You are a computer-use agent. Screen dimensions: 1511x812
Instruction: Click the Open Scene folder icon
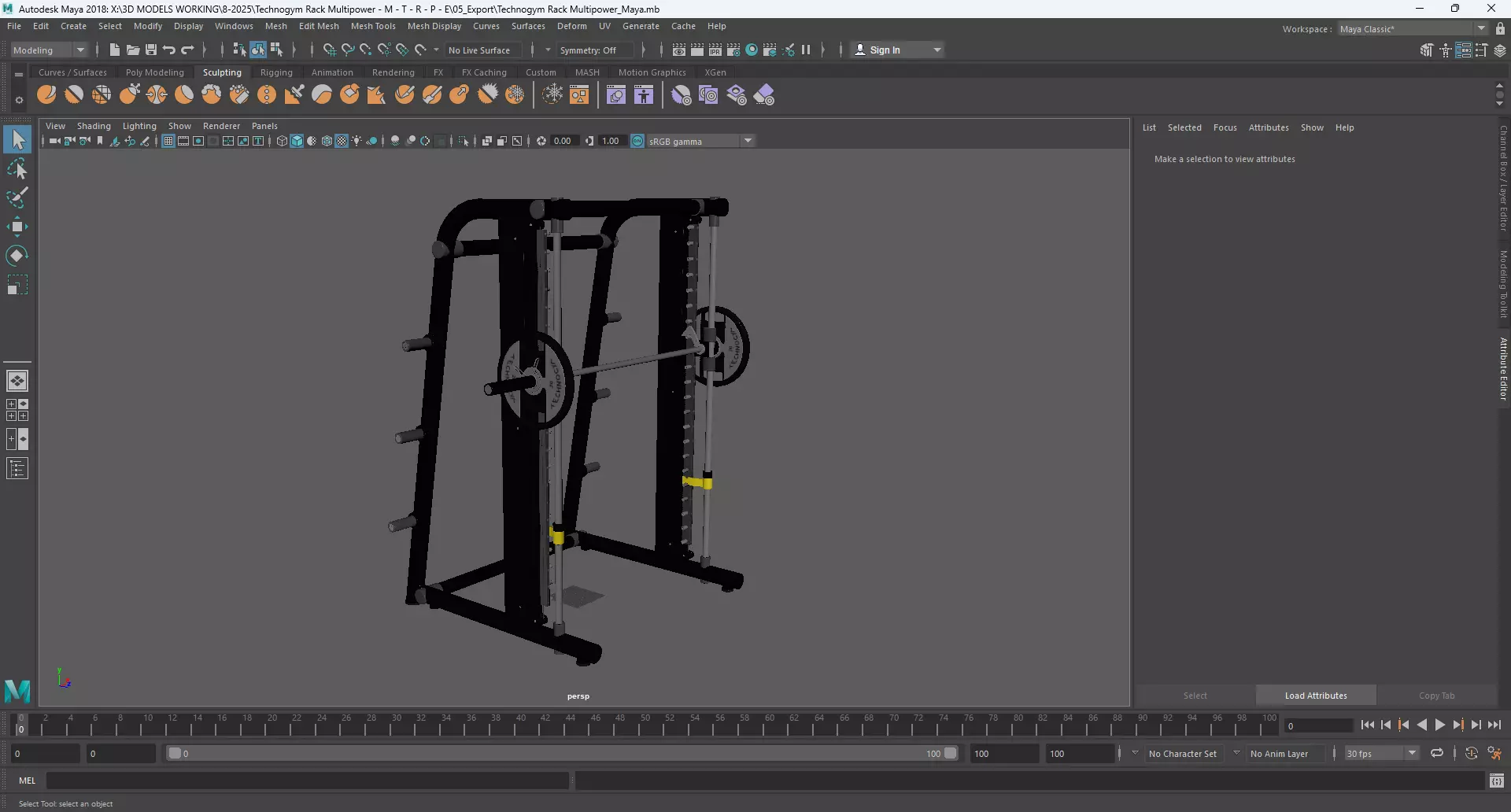tap(133, 50)
